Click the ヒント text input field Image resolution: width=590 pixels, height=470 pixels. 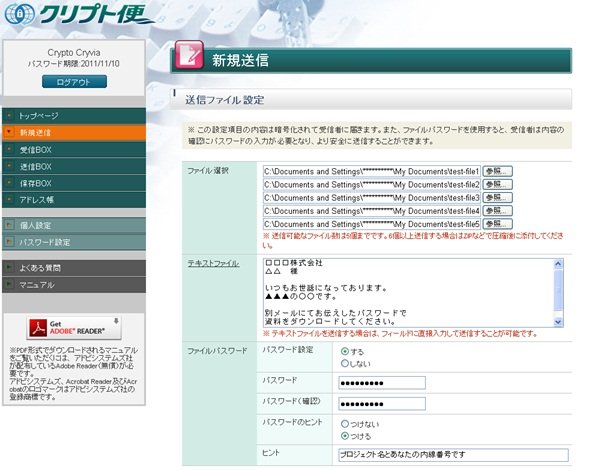tap(453, 455)
